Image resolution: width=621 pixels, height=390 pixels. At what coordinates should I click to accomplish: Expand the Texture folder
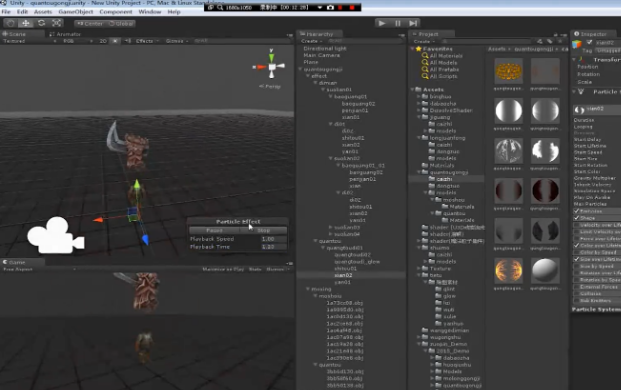419,268
